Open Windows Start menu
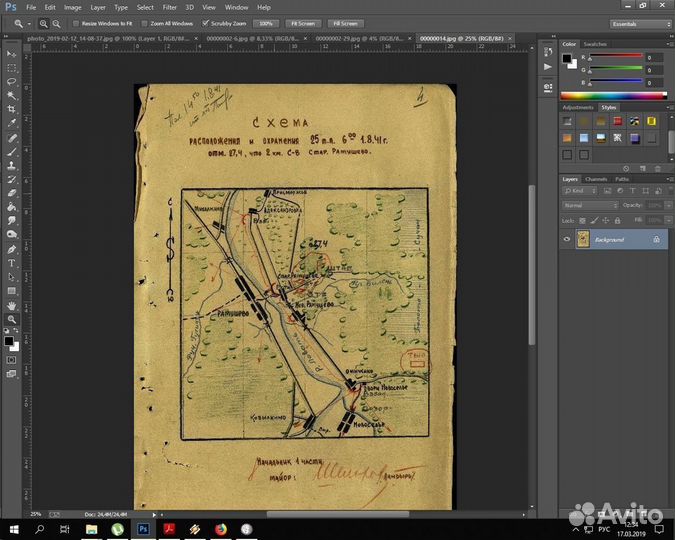Image resolution: width=675 pixels, height=540 pixels. [x=14, y=529]
